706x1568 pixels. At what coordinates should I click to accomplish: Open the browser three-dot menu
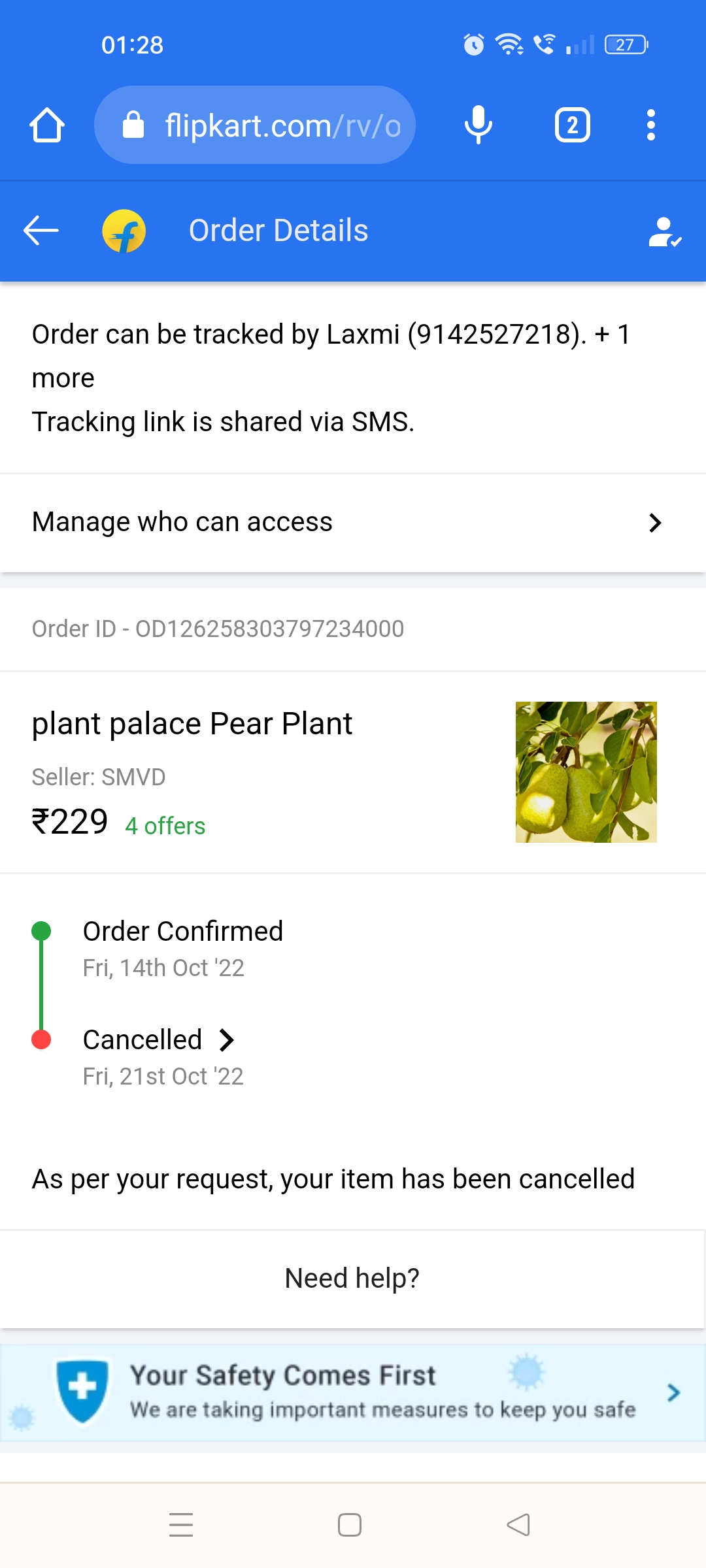[x=650, y=125]
